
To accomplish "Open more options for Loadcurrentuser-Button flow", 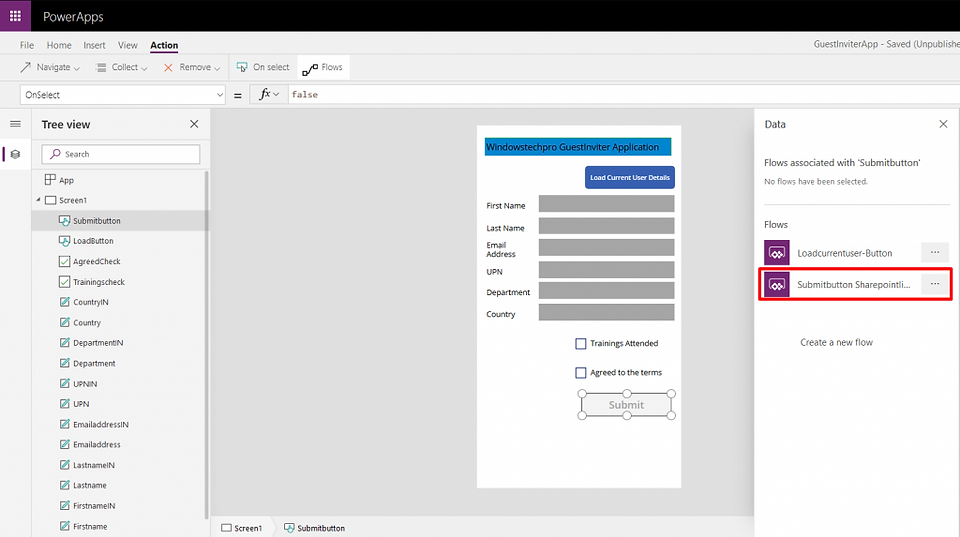I will (x=935, y=252).
